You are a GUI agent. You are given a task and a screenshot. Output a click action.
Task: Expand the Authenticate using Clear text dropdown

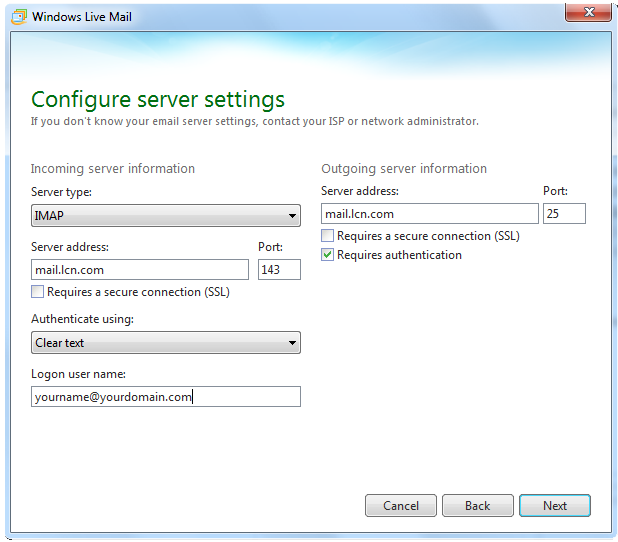[x=166, y=343]
